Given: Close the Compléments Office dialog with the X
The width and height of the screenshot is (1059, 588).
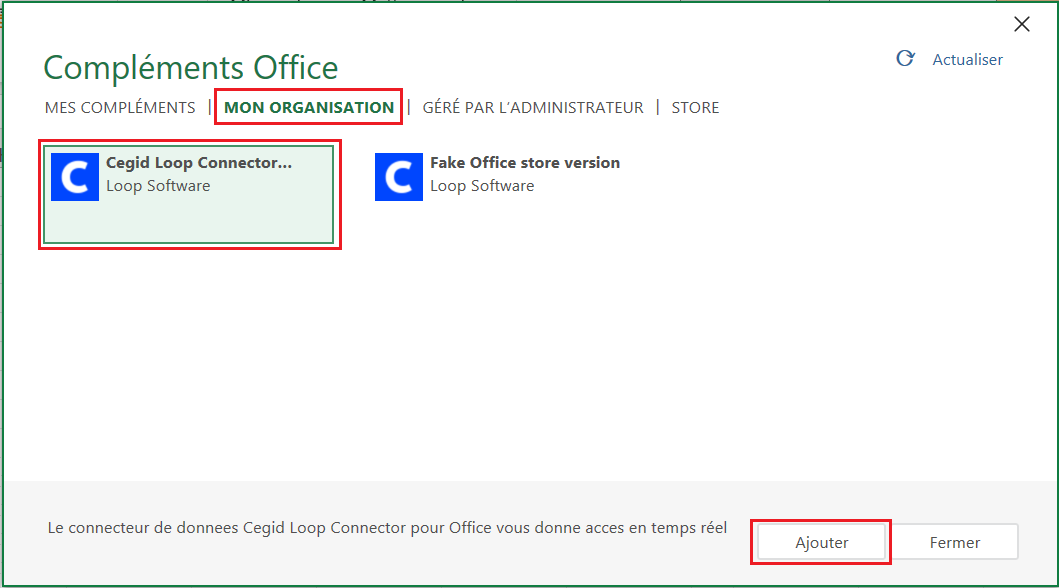Looking at the screenshot, I should (x=1022, y=24).
